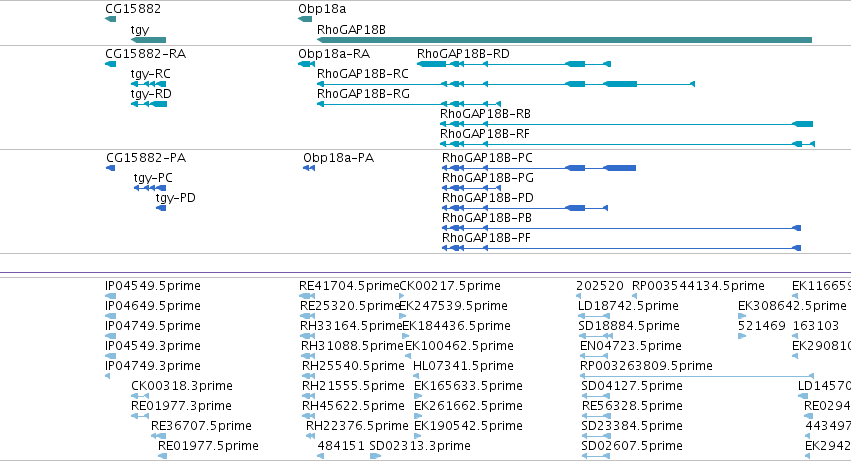Select EST EK247539.5prime

[453, 306]
